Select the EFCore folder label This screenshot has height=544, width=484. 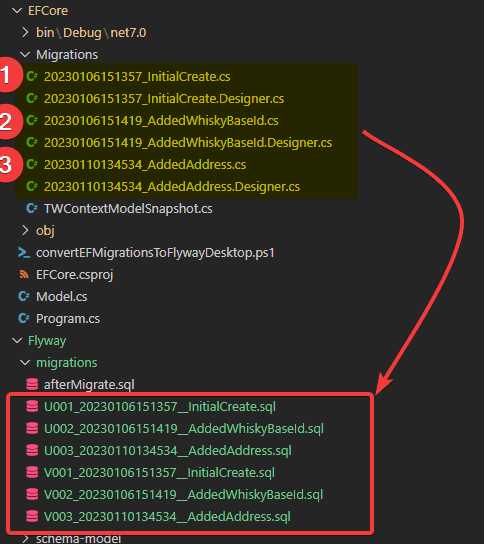pos(48,11)
